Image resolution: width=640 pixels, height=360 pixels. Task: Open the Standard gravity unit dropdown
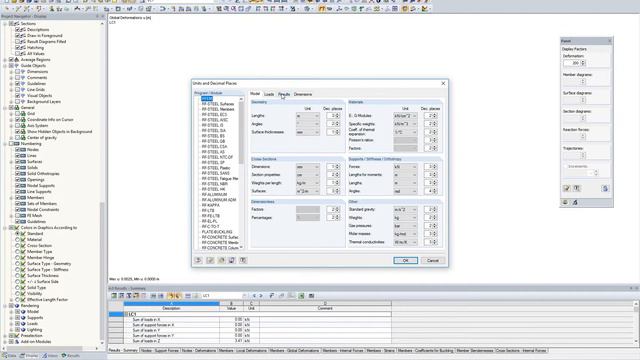[x=405, y=209]
